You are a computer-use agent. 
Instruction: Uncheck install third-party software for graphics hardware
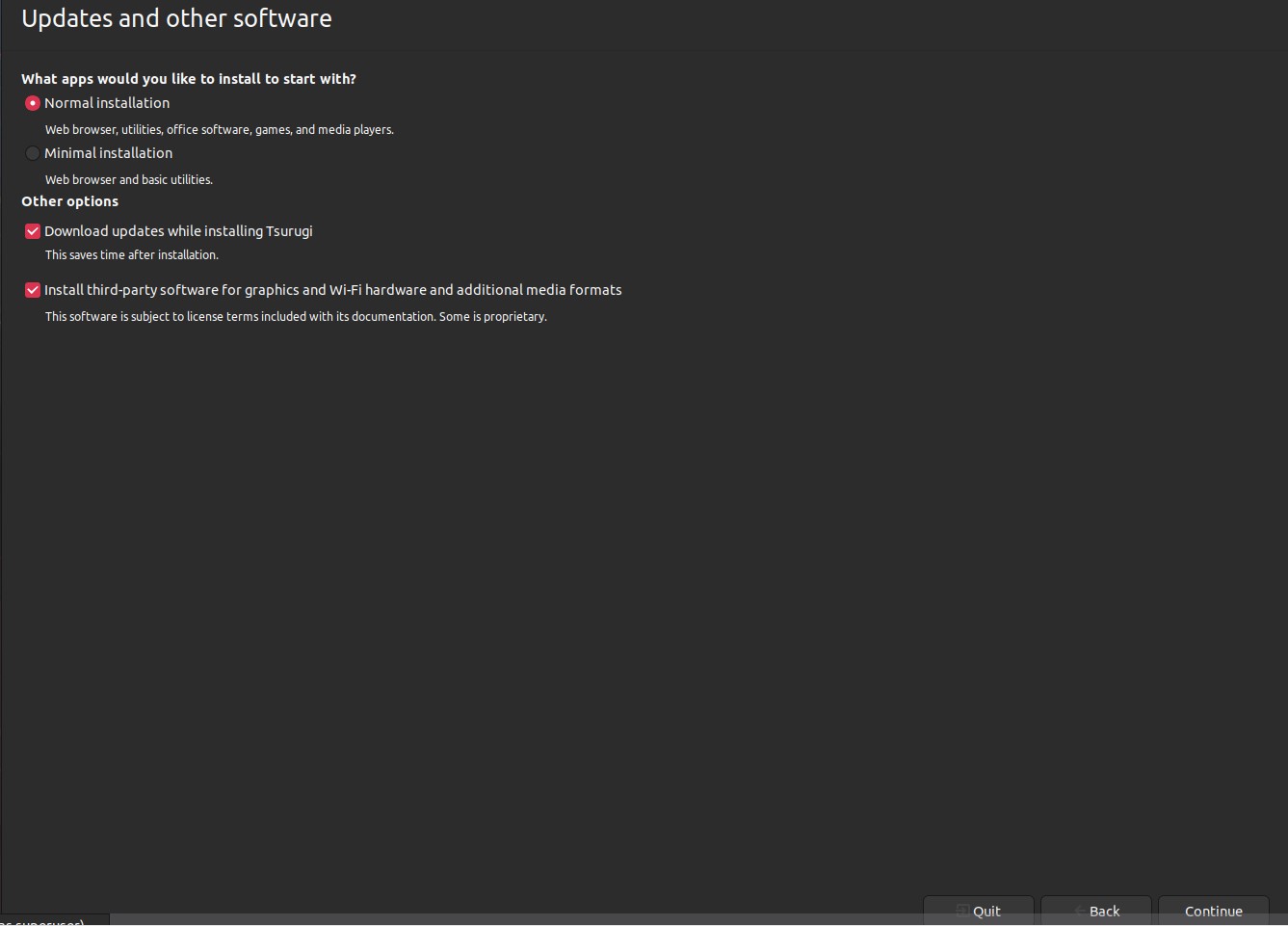click(32, 289)
